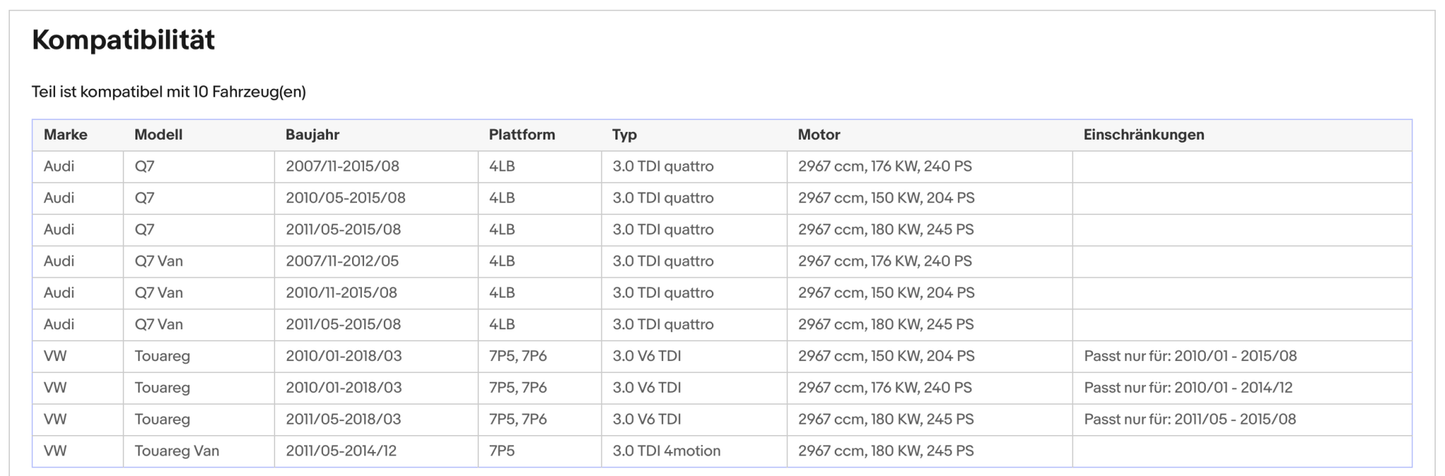Click the Plattform column header
This screenshot has height=476, width=1445.
click(521, 135)
